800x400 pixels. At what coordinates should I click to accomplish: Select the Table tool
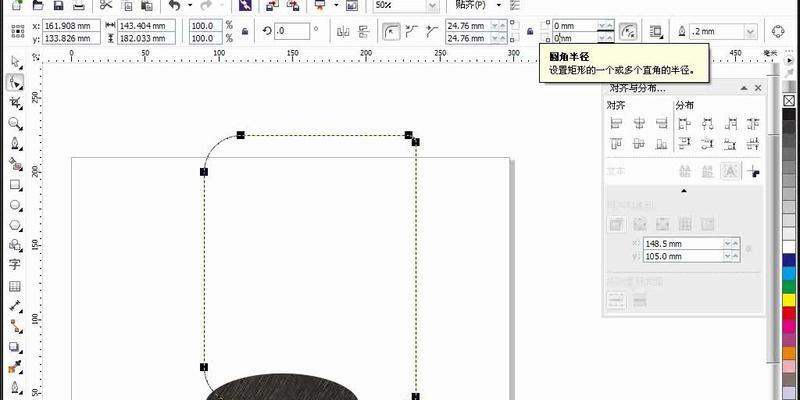[15, 286]
